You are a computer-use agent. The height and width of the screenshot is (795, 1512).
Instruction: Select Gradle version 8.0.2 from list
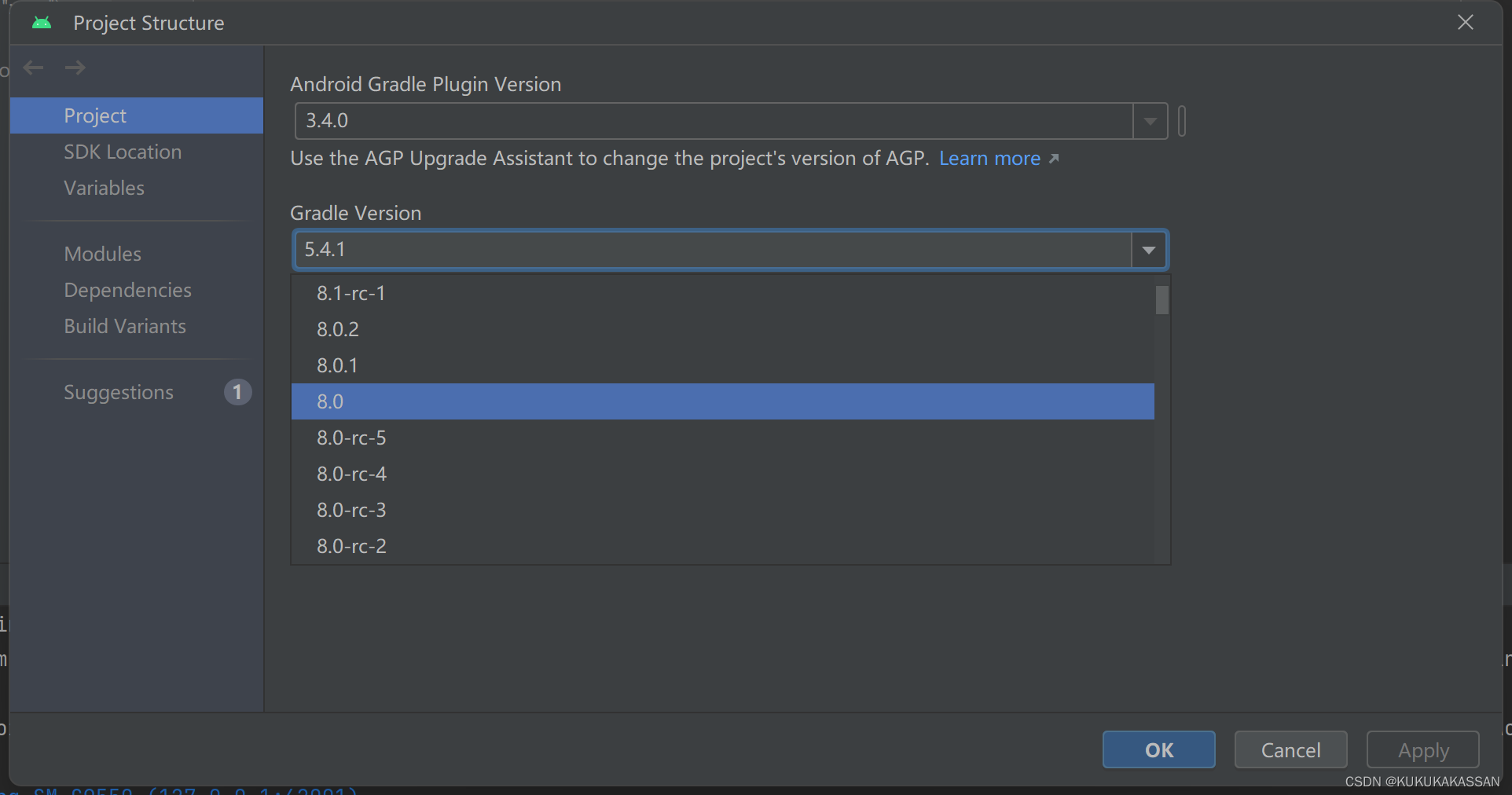338,329
